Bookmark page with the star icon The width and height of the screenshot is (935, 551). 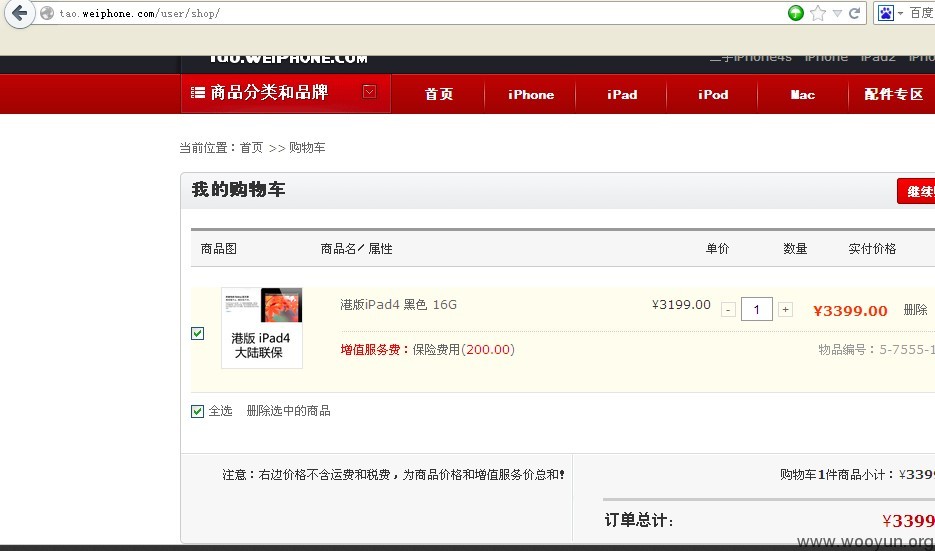(818, 13)
